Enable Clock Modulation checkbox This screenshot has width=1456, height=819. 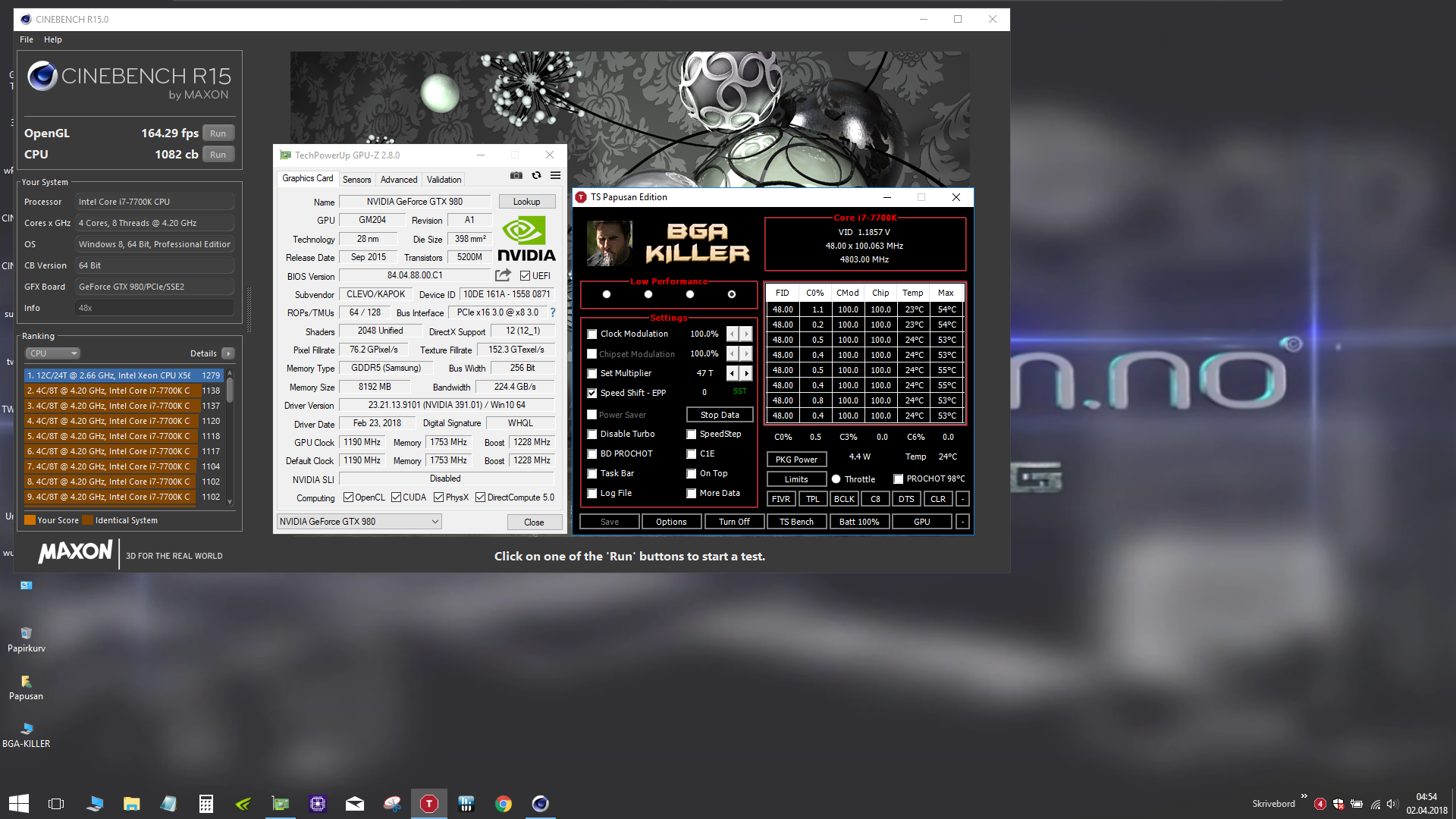592,334
